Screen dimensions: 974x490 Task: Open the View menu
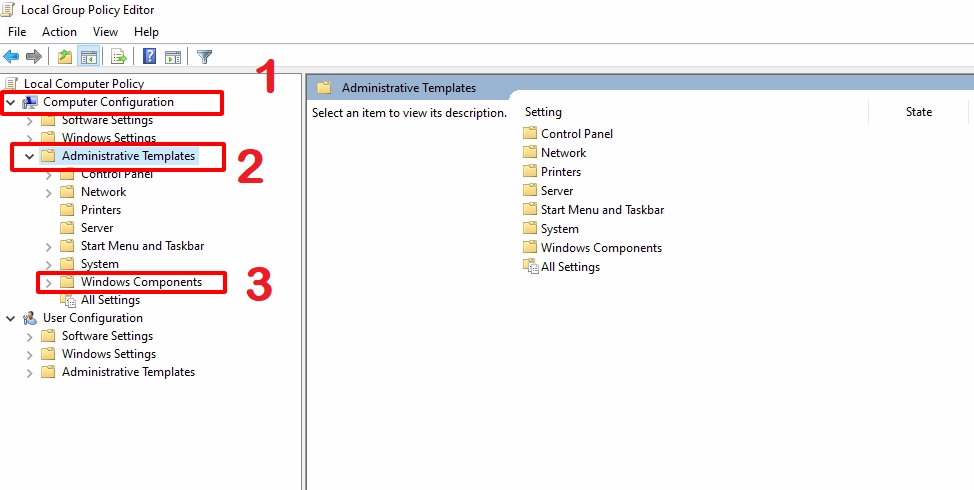click(105, 32)
